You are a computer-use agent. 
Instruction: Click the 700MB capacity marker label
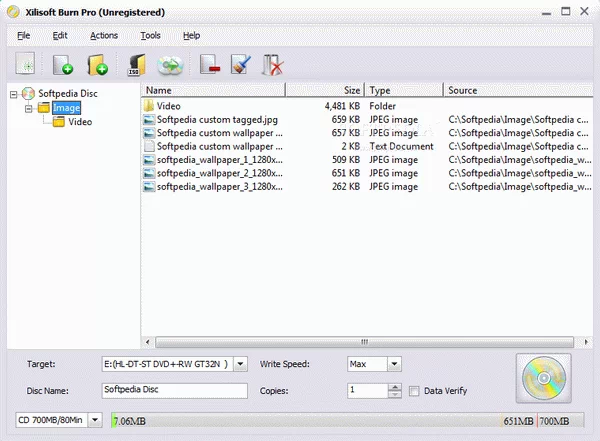pos(554,421)
